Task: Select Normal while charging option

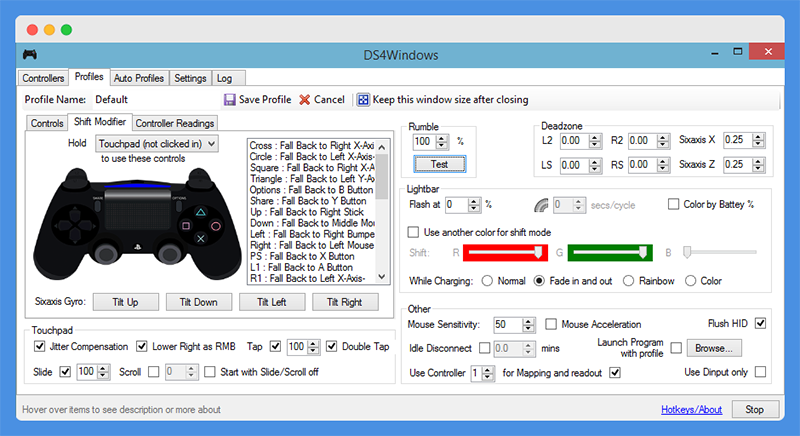Action: pos(487,281)
